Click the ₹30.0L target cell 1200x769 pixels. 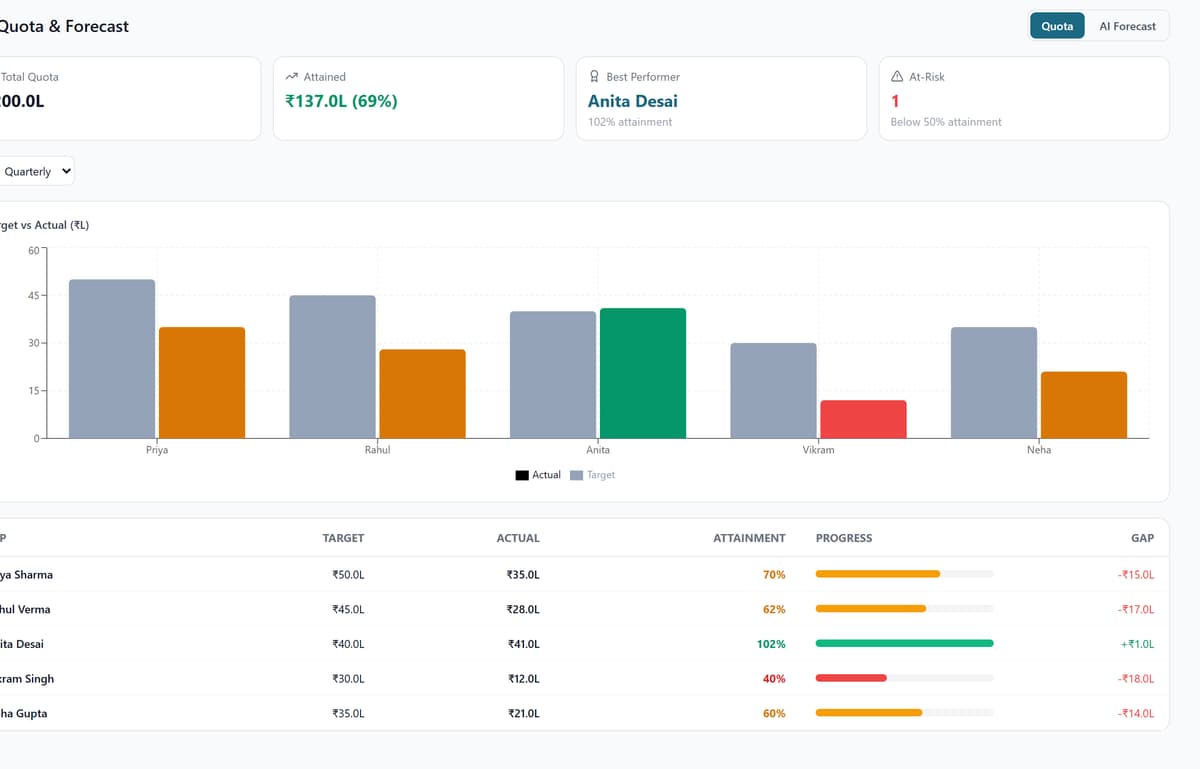pyautogui.click(x=348, y=679)
